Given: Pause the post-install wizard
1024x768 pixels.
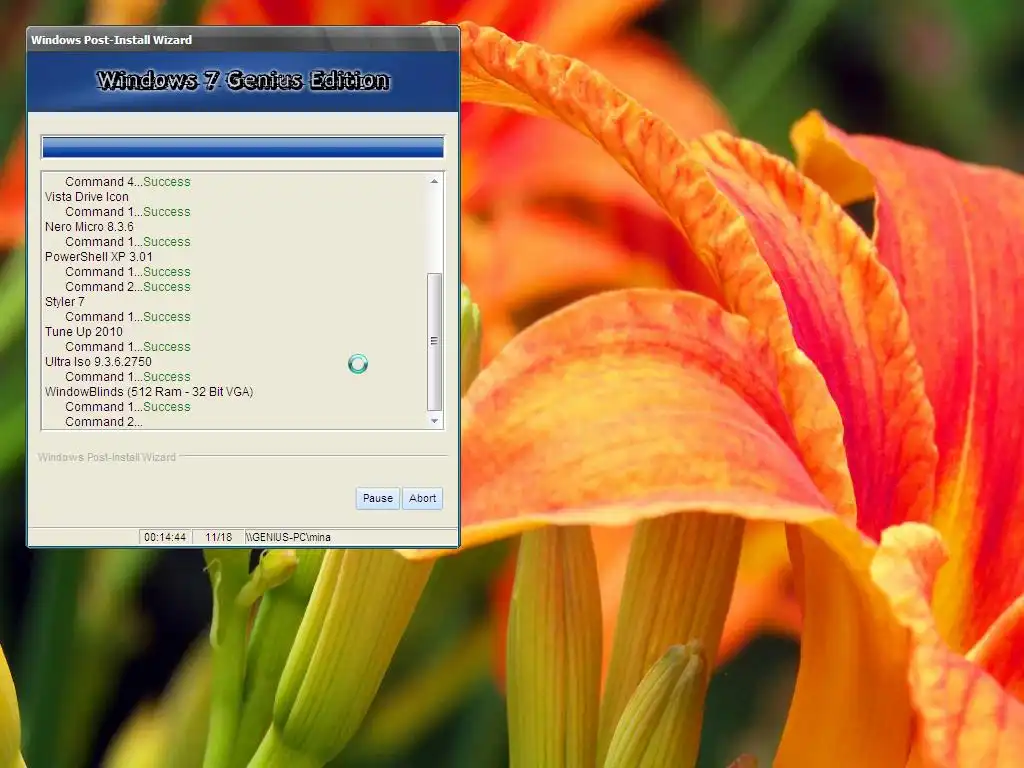Looking at the screenshot, I should click(x=377, y=498).
